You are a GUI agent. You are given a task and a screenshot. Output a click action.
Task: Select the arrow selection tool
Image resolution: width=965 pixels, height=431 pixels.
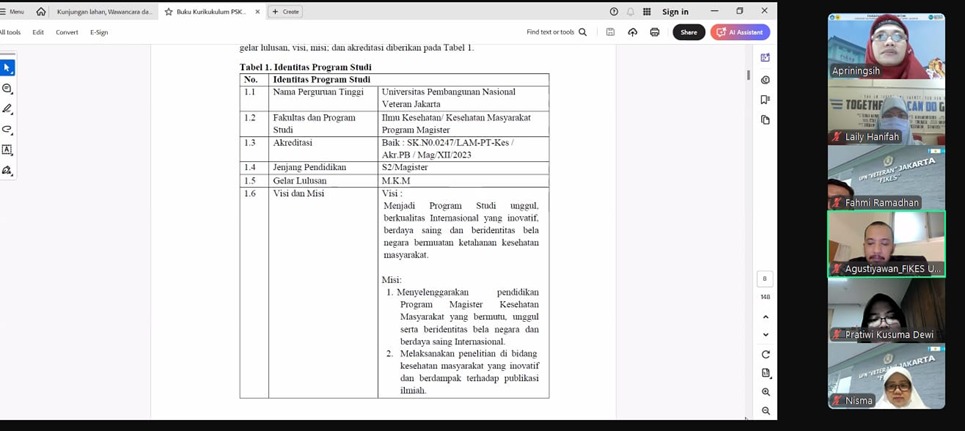[x=7, y=68]
